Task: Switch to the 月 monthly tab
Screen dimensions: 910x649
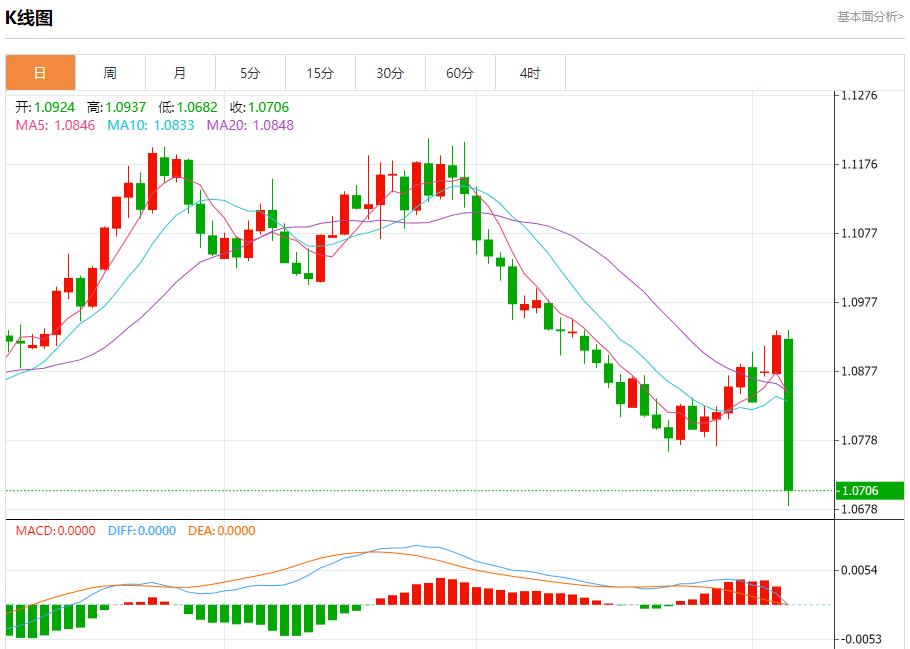Action: (x=180, y=73)
